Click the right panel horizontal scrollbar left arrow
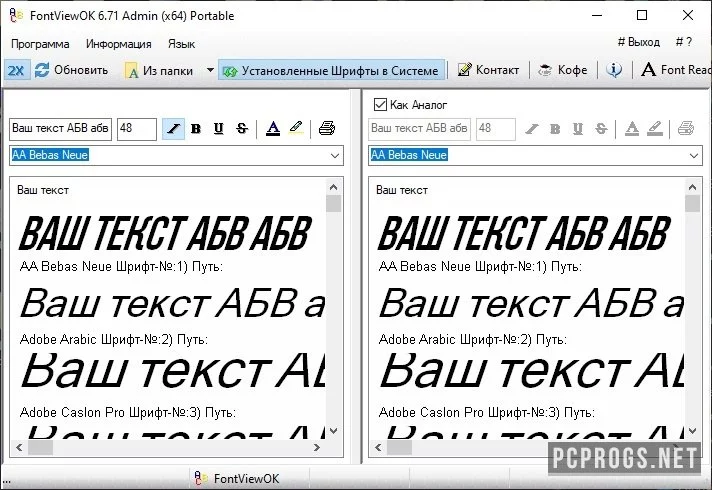712x490 pixels. point(378,447)
